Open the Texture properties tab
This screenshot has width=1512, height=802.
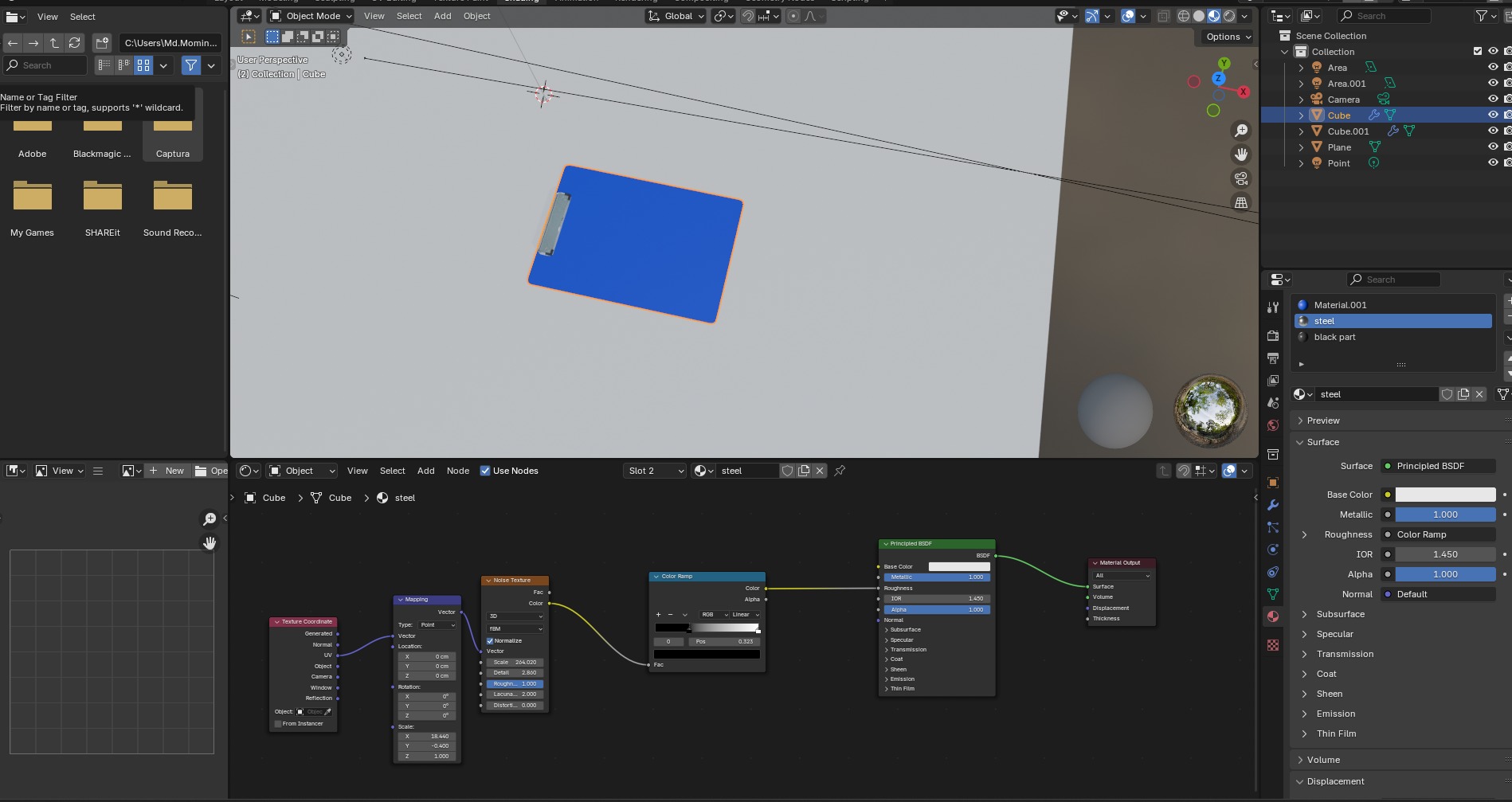tap(1273, 645)
